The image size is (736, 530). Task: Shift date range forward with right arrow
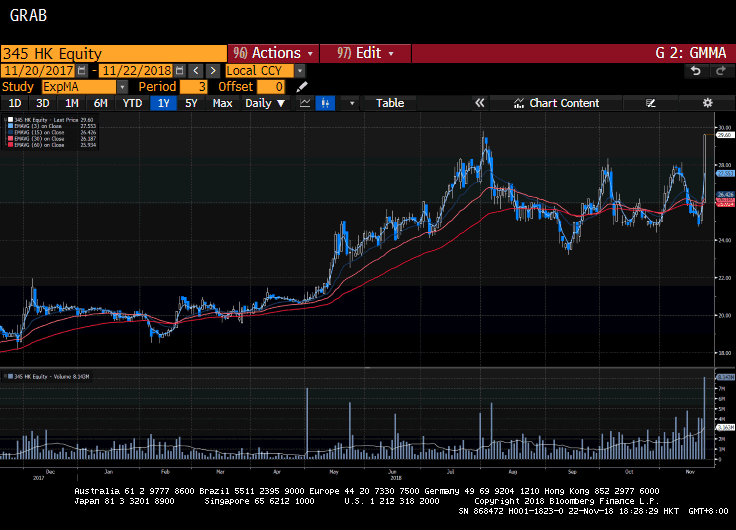coord(213,71)
